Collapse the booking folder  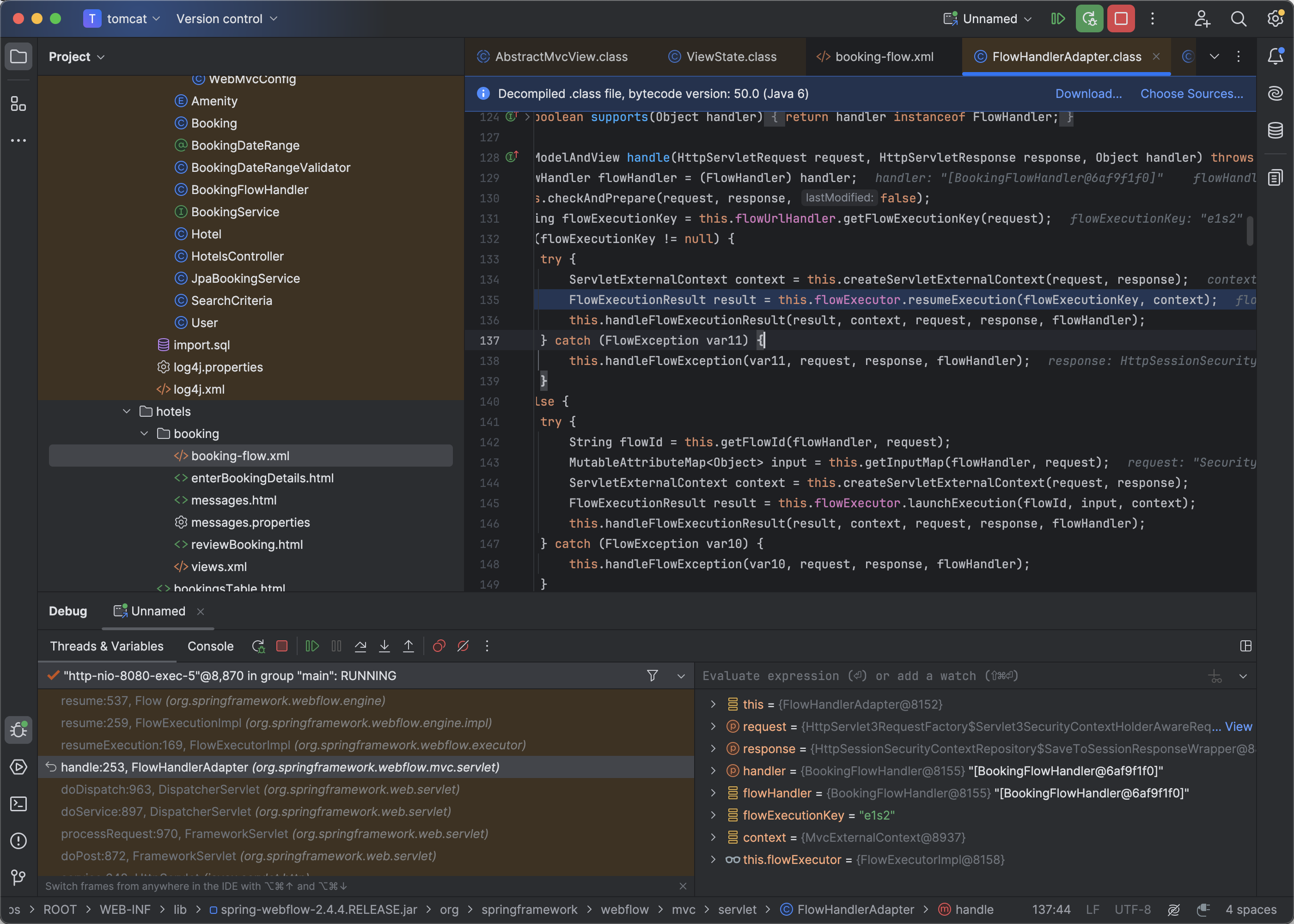145,433
